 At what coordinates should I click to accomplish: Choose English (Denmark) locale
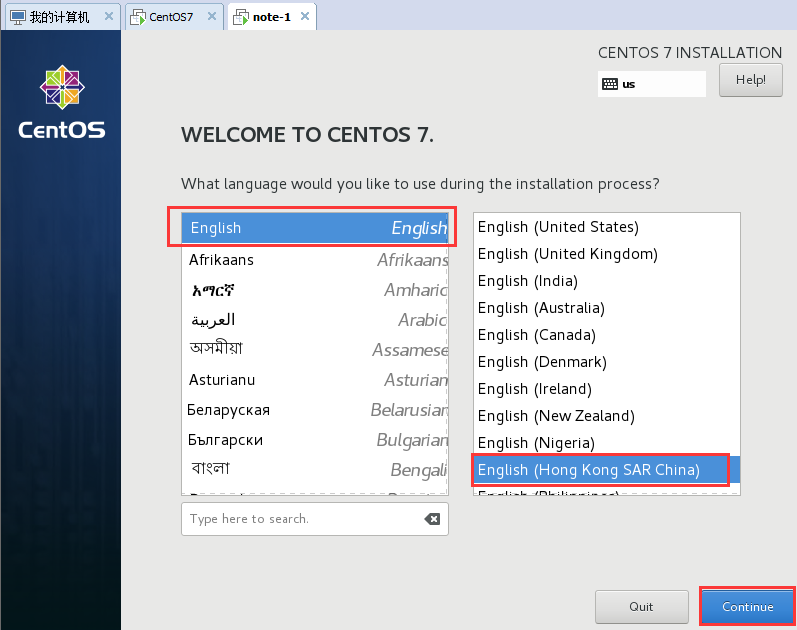click(606, 362)
